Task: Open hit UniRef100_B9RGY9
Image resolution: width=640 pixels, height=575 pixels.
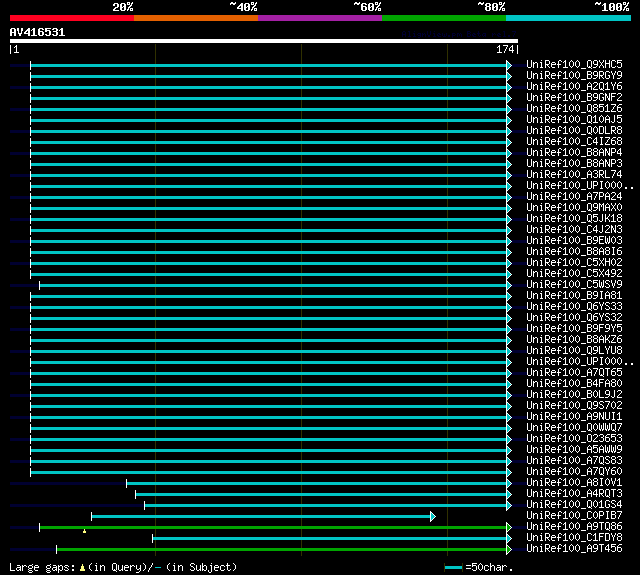Action: pos(574,75)
